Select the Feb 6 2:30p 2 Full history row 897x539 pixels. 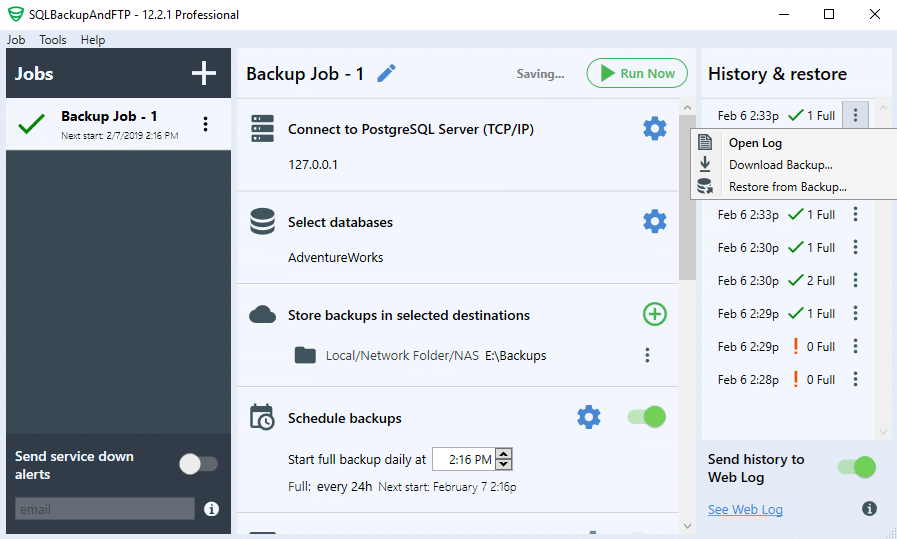click(788, 280)
